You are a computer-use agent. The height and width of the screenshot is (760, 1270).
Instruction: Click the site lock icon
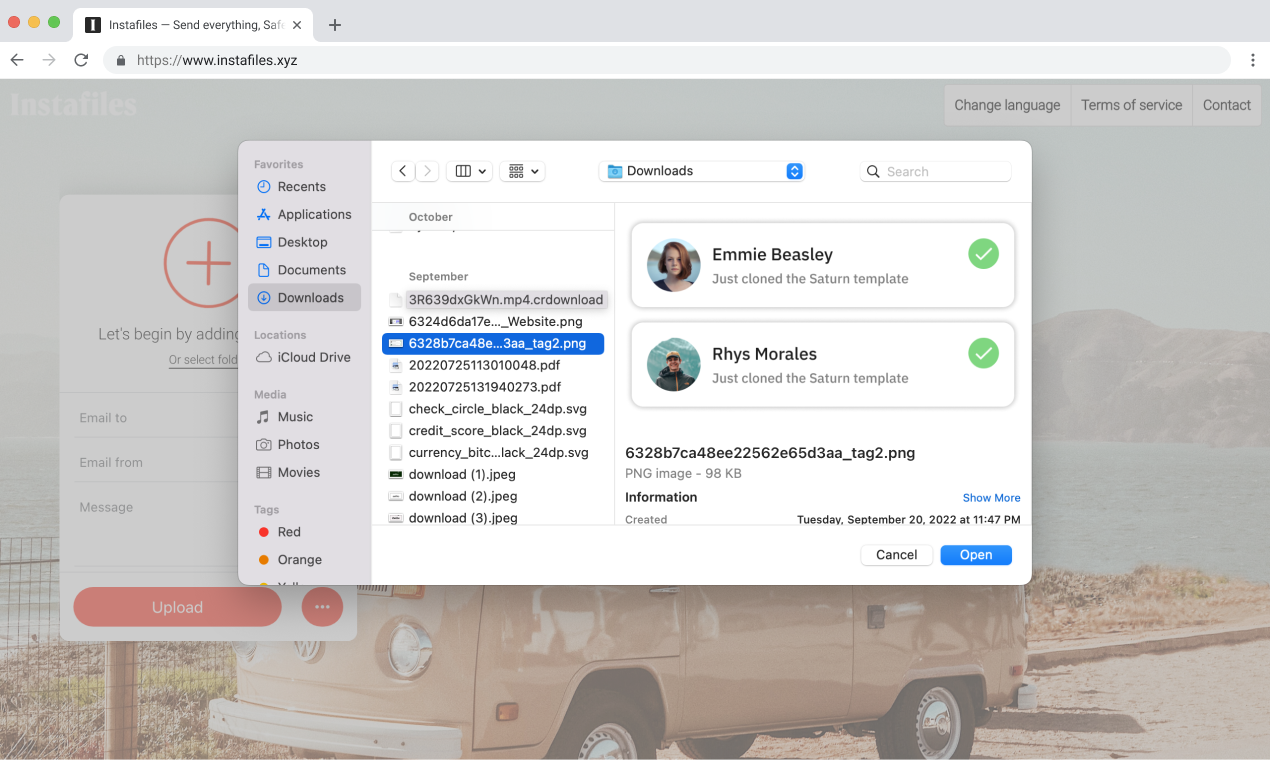tap(121, 60)
